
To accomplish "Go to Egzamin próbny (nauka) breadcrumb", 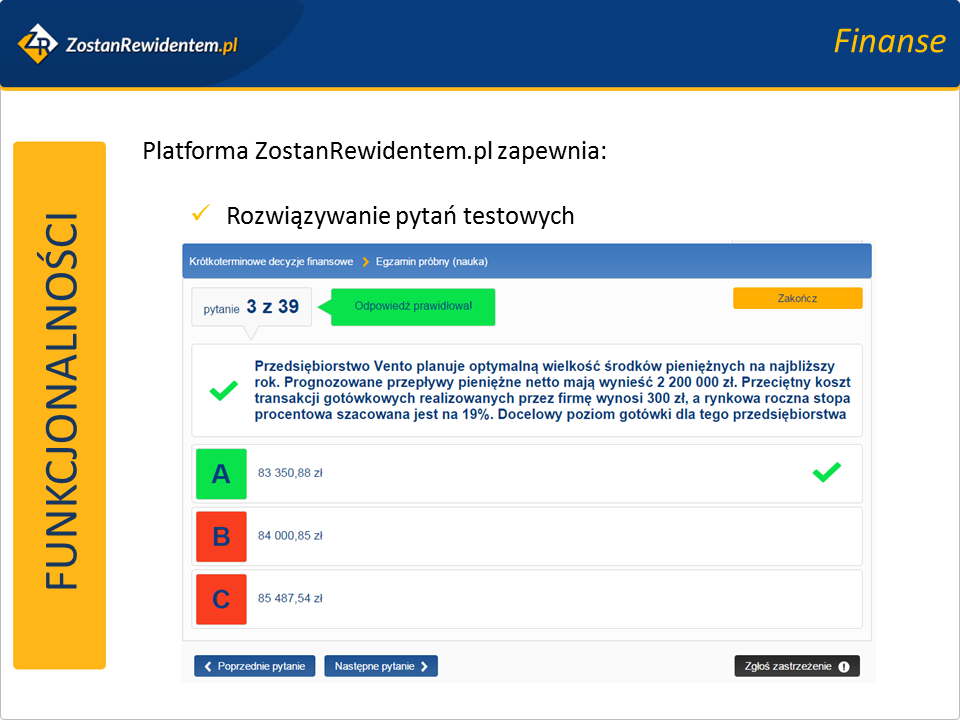I will coord(432,262).
